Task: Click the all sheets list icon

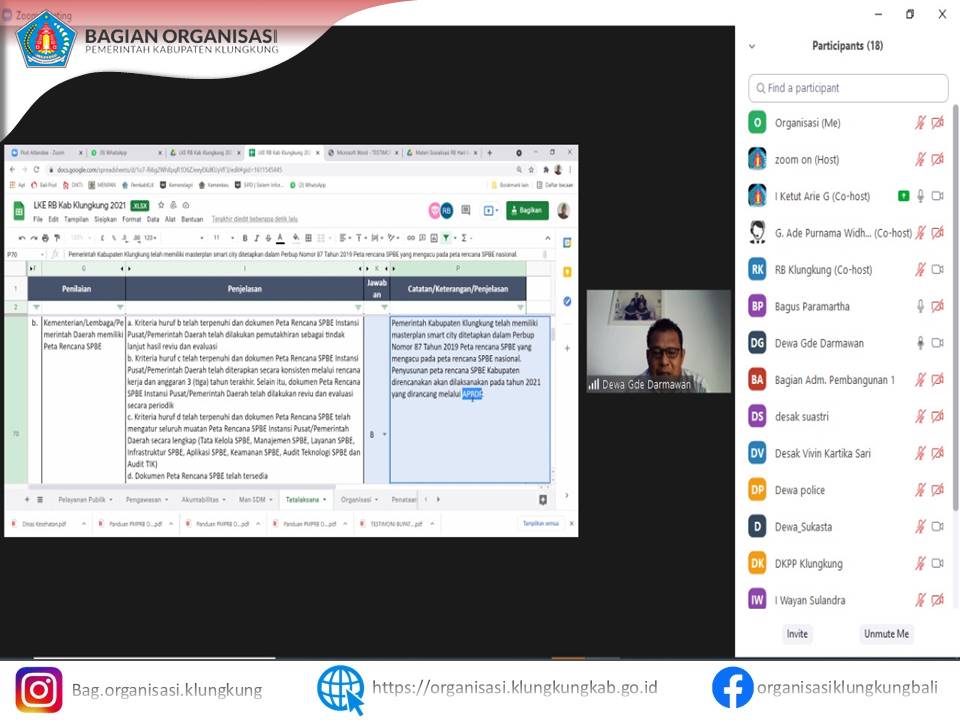Action: pyautogui.click(x=40, y=498)
